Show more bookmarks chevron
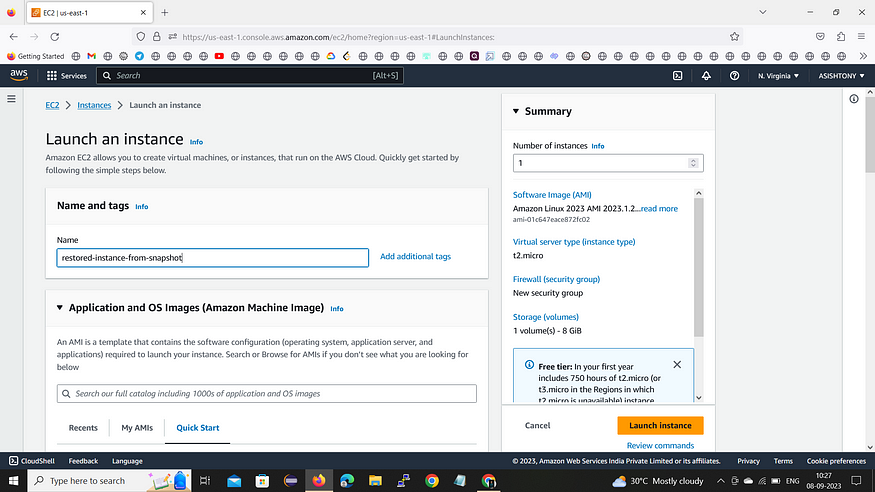 coord(863,56)
